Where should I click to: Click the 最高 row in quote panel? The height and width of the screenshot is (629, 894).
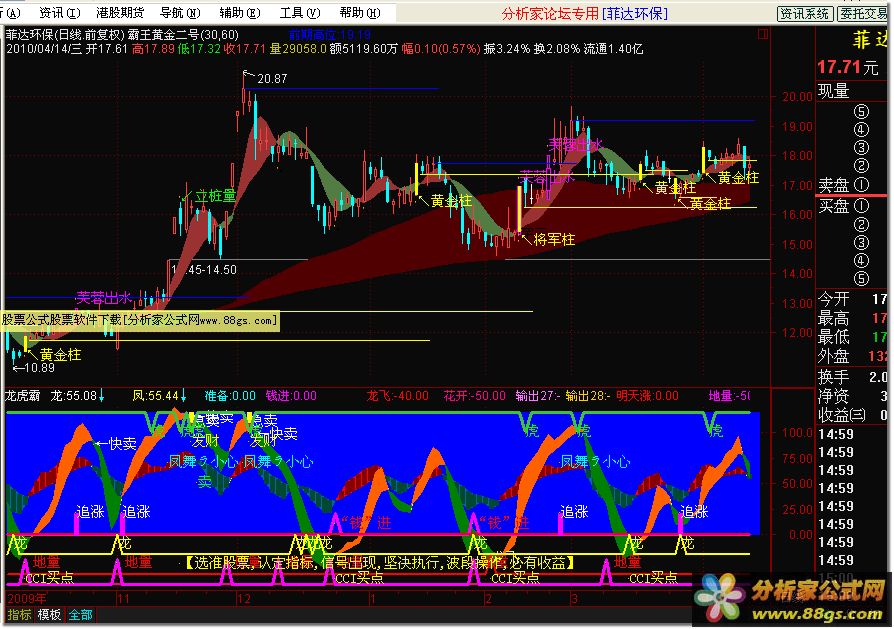pyautogui.click(x=853, y=318)
